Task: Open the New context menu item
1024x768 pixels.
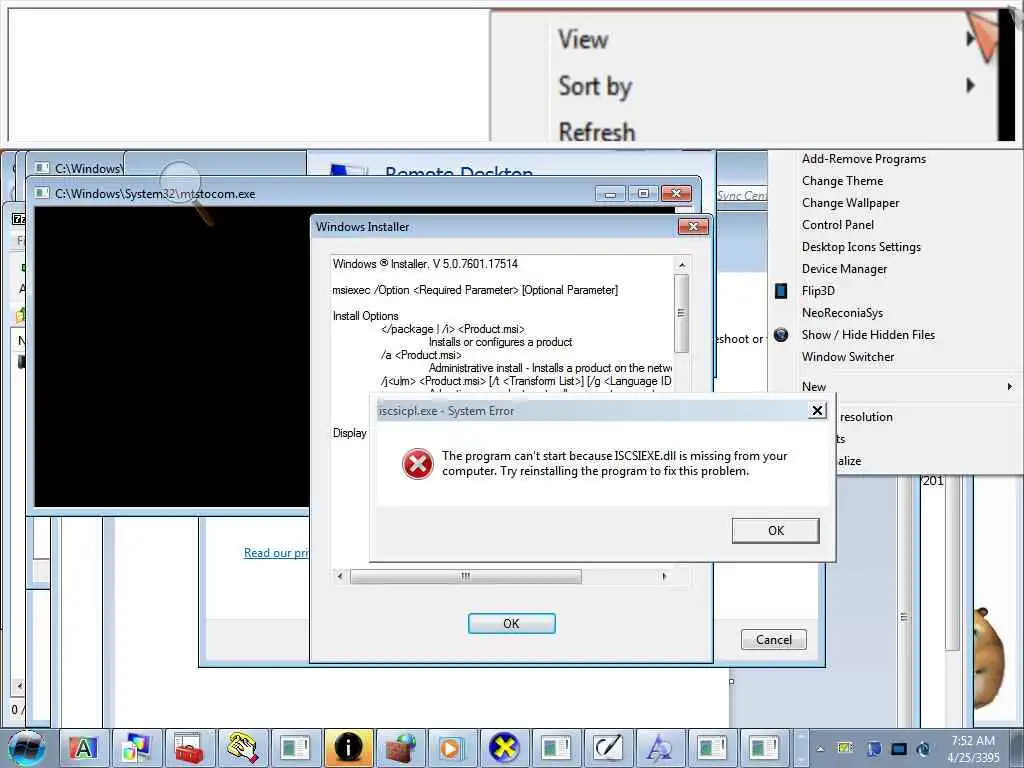Action: coord(814,387)
